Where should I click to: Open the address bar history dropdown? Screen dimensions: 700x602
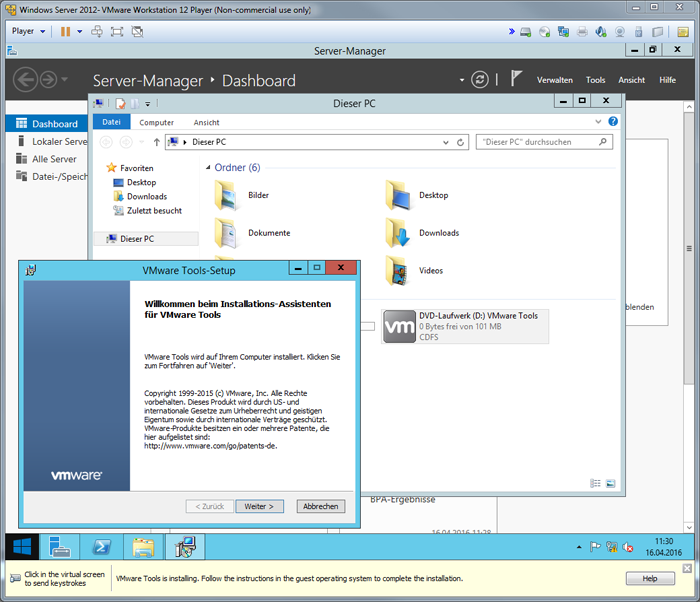click(x=446, y=142)
